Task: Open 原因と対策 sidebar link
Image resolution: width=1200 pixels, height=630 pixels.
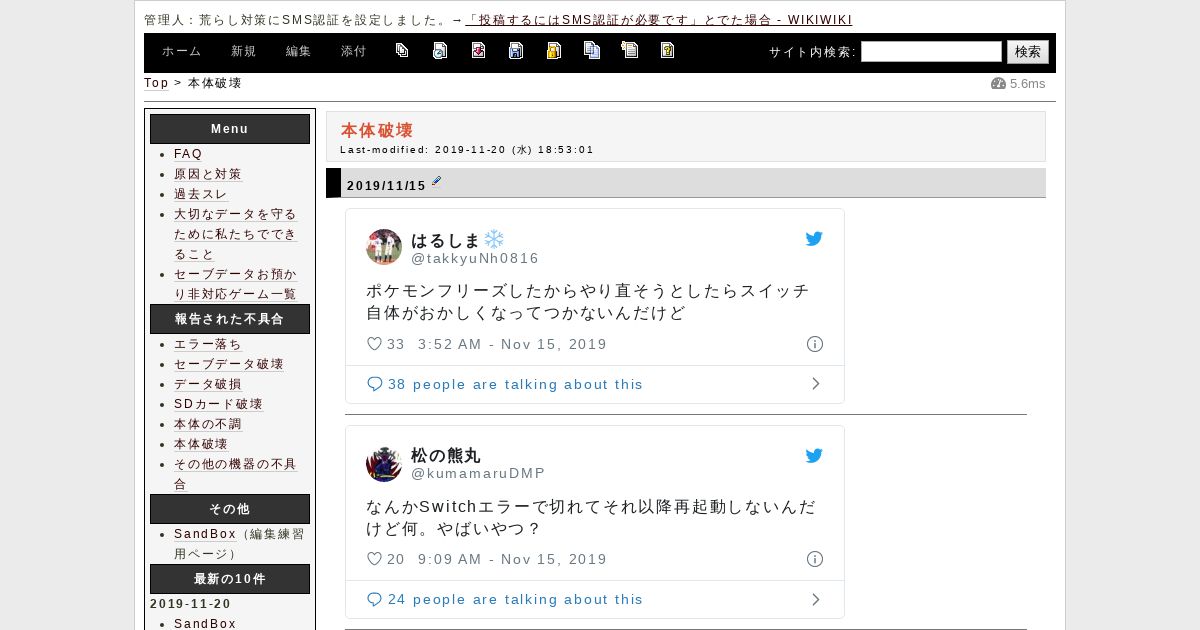Action: pos(208,174)
